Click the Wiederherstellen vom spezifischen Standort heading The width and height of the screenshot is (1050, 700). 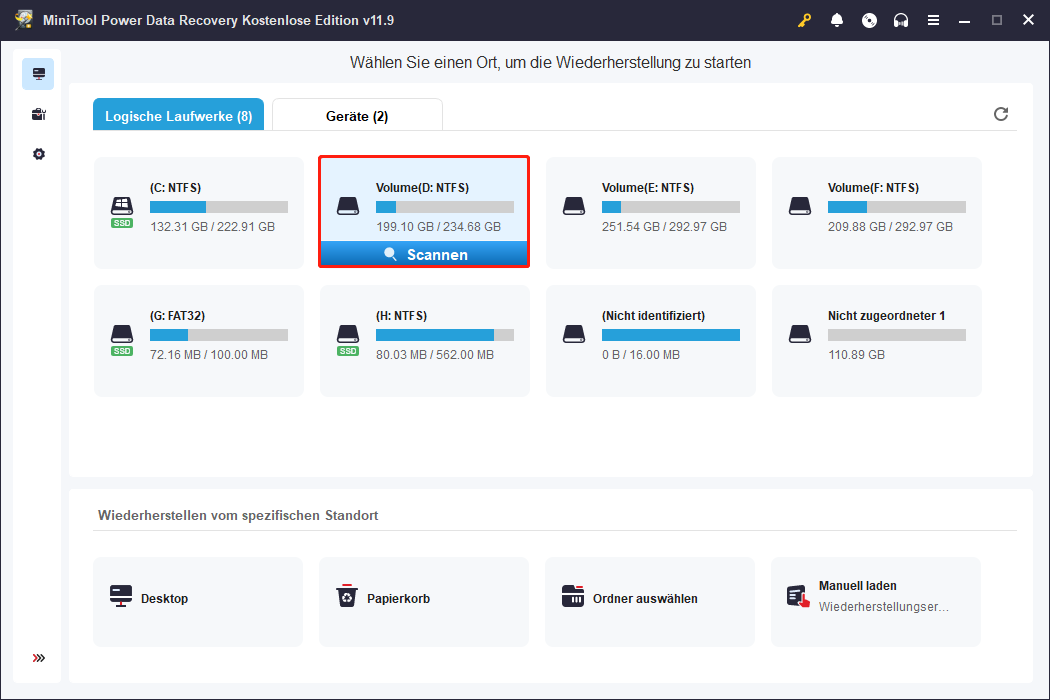point(238,515)
